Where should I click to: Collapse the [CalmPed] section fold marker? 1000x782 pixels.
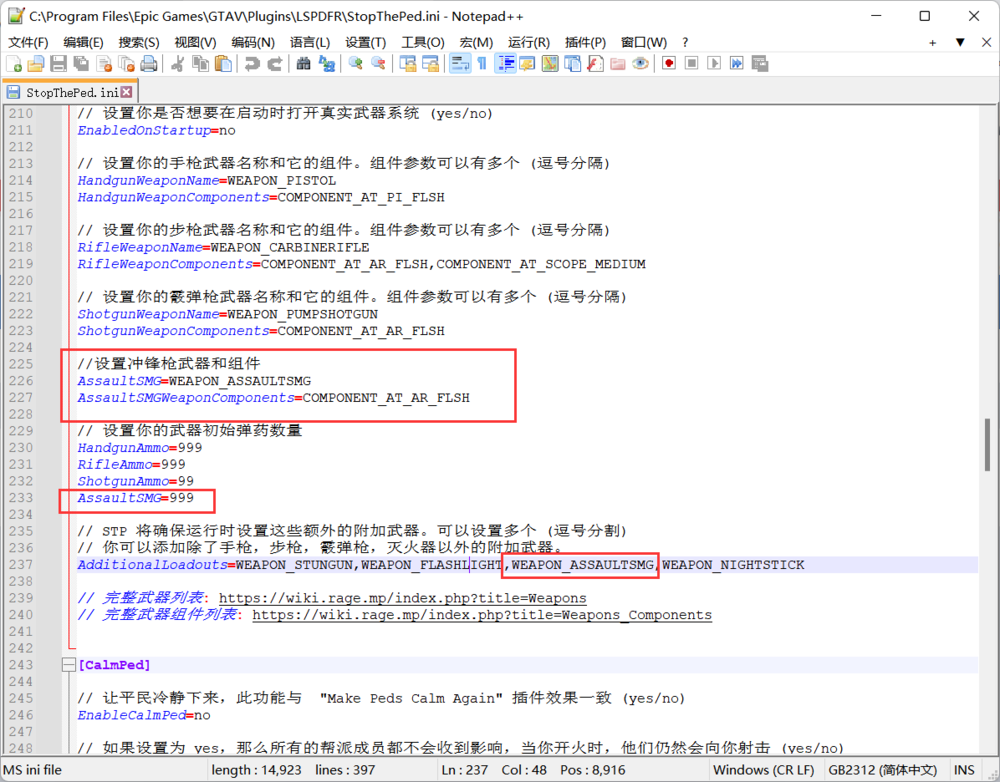click(67, 664)
